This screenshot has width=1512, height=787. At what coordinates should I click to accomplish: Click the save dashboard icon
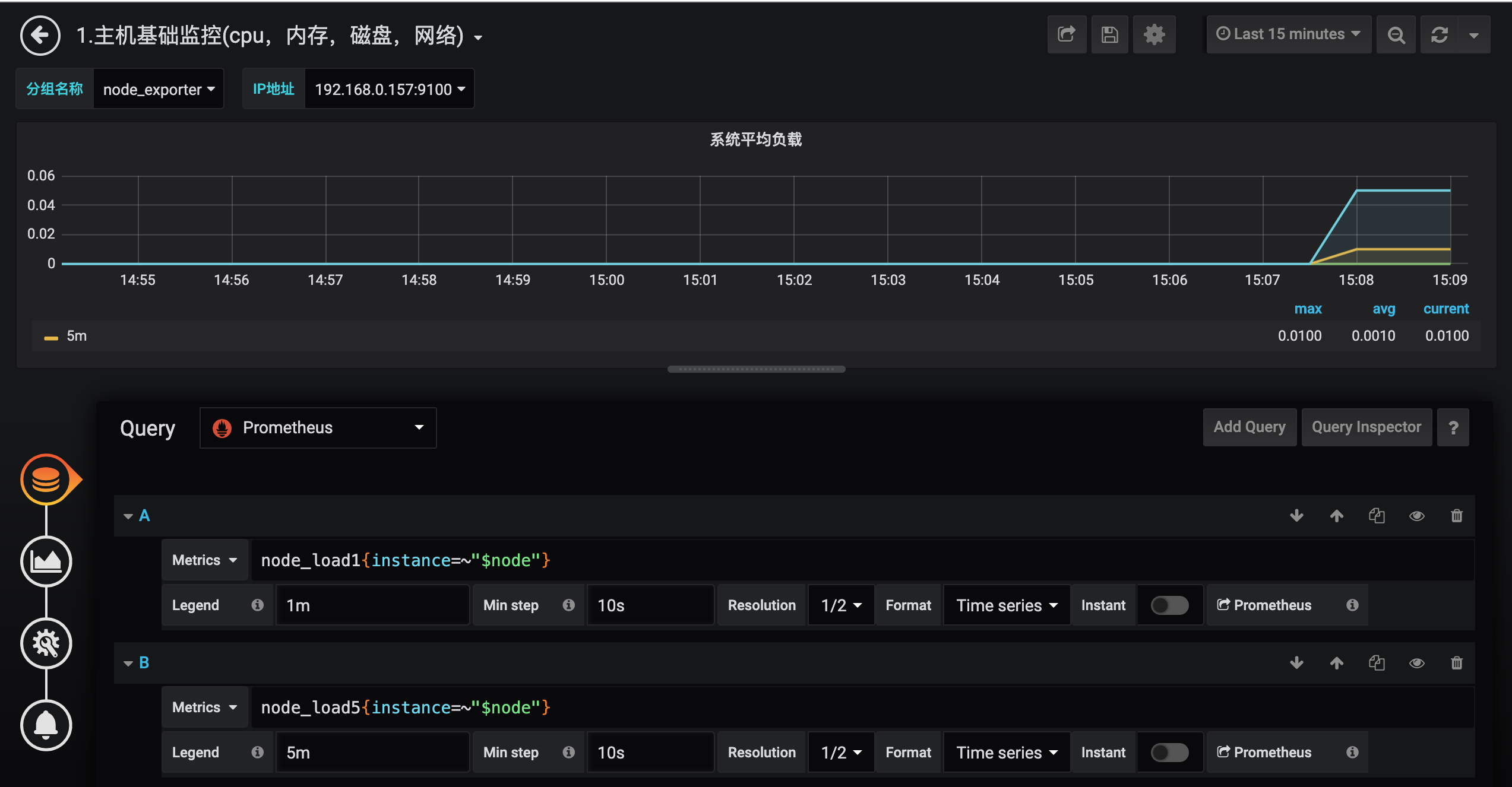point(1109,34)
